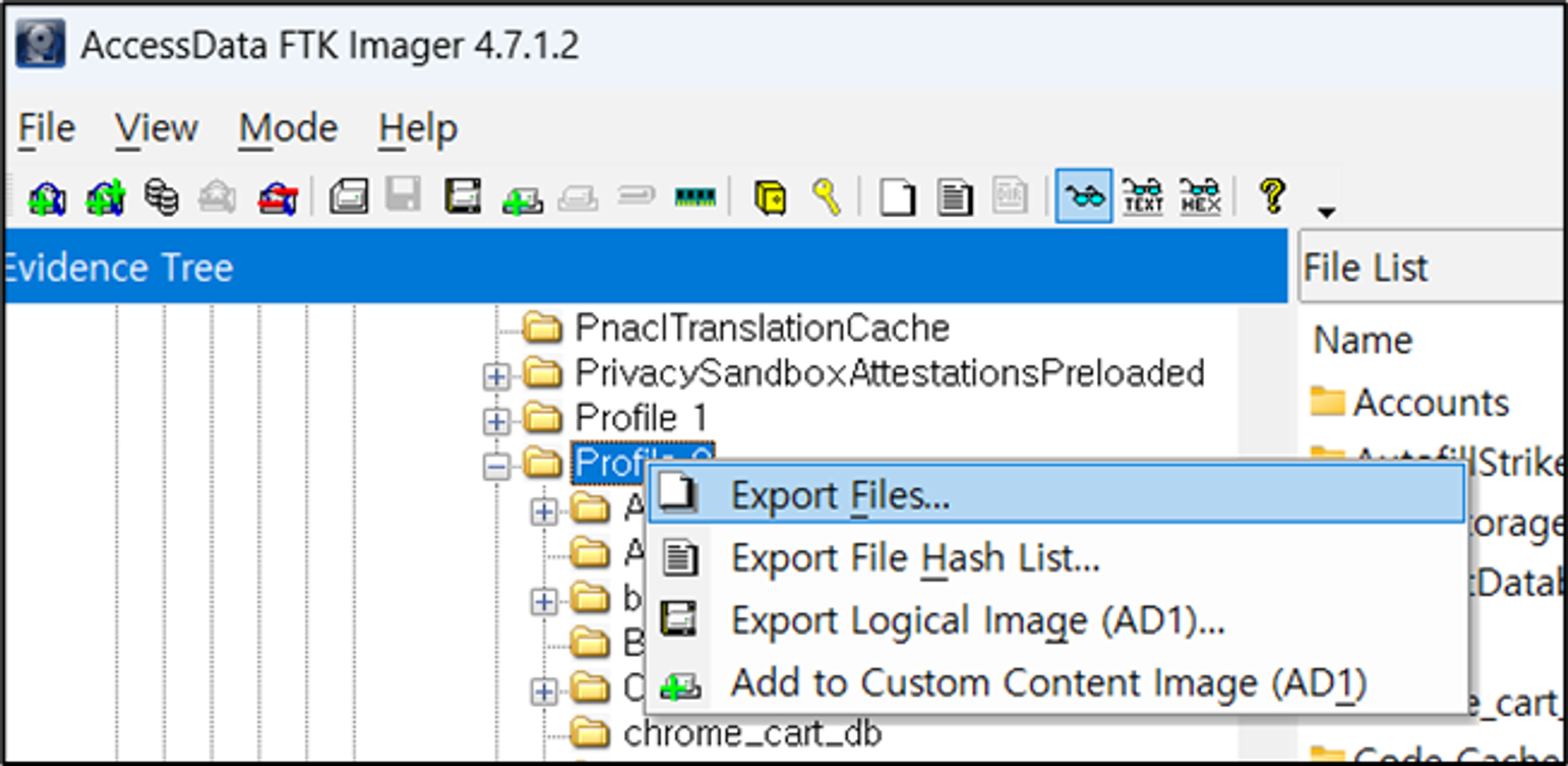Open the File menu
This screenshot has height=766, width=1568.
click(46, 128)
